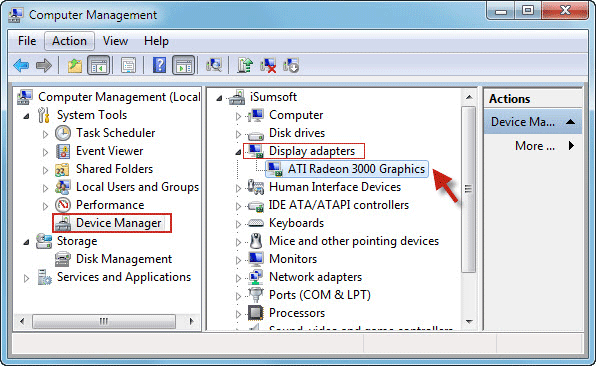Screen dimensions: 596x366
Task: Click the System Tools wrench icon
Action: point(44,115)
